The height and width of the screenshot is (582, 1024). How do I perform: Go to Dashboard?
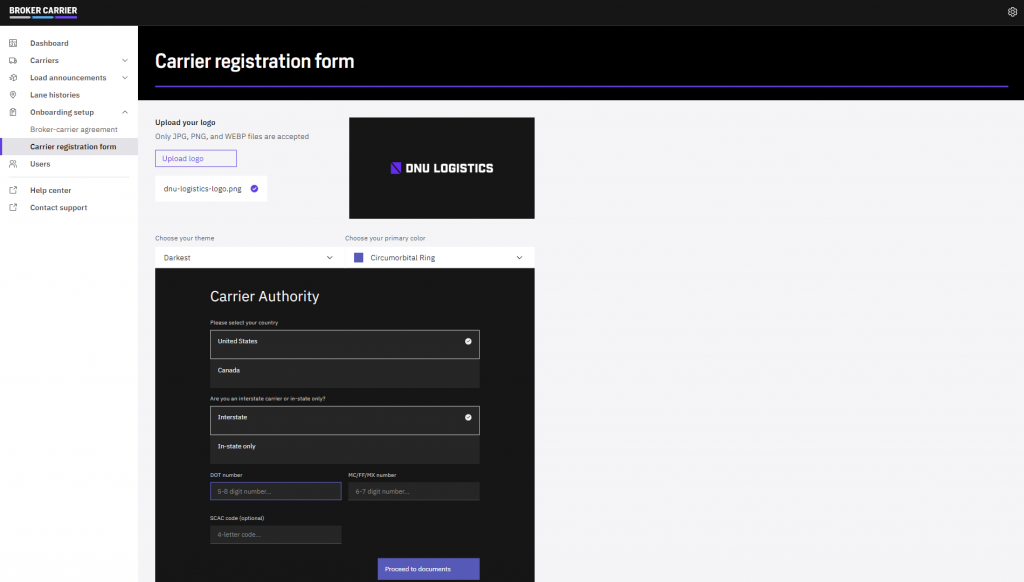pos(49,43)
